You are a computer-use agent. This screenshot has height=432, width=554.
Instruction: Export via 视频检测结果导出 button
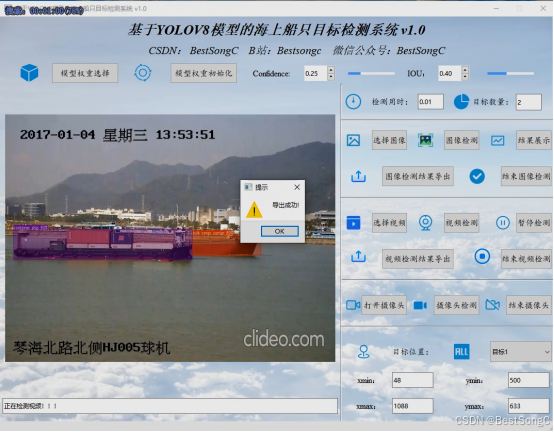pyautogui.click(x=418, y=259)
